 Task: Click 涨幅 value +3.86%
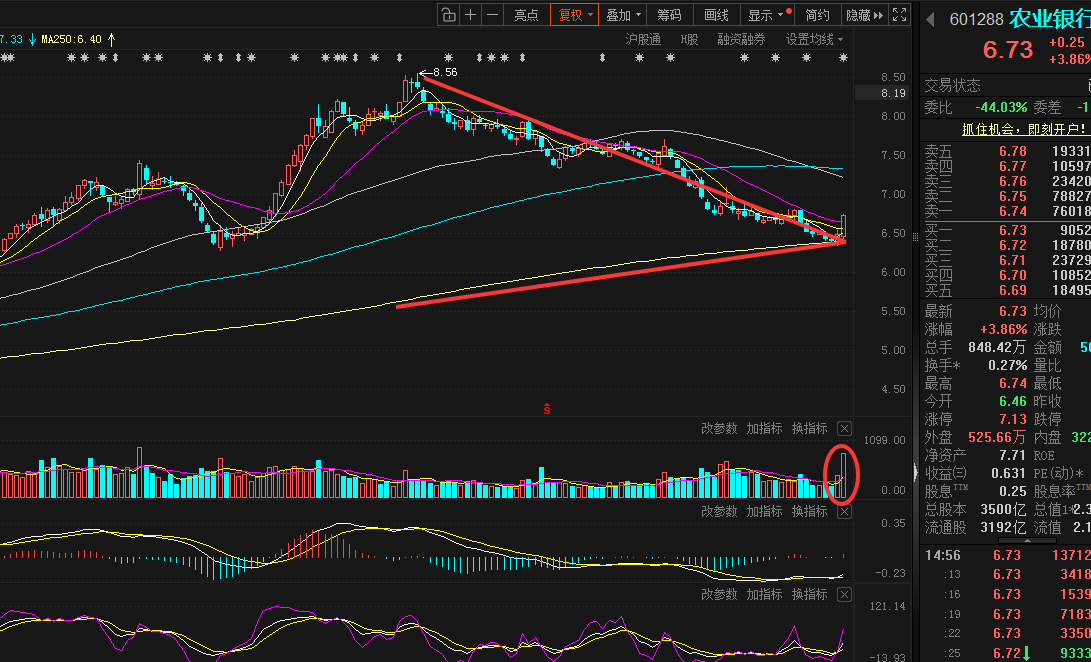coord(1003,329)
